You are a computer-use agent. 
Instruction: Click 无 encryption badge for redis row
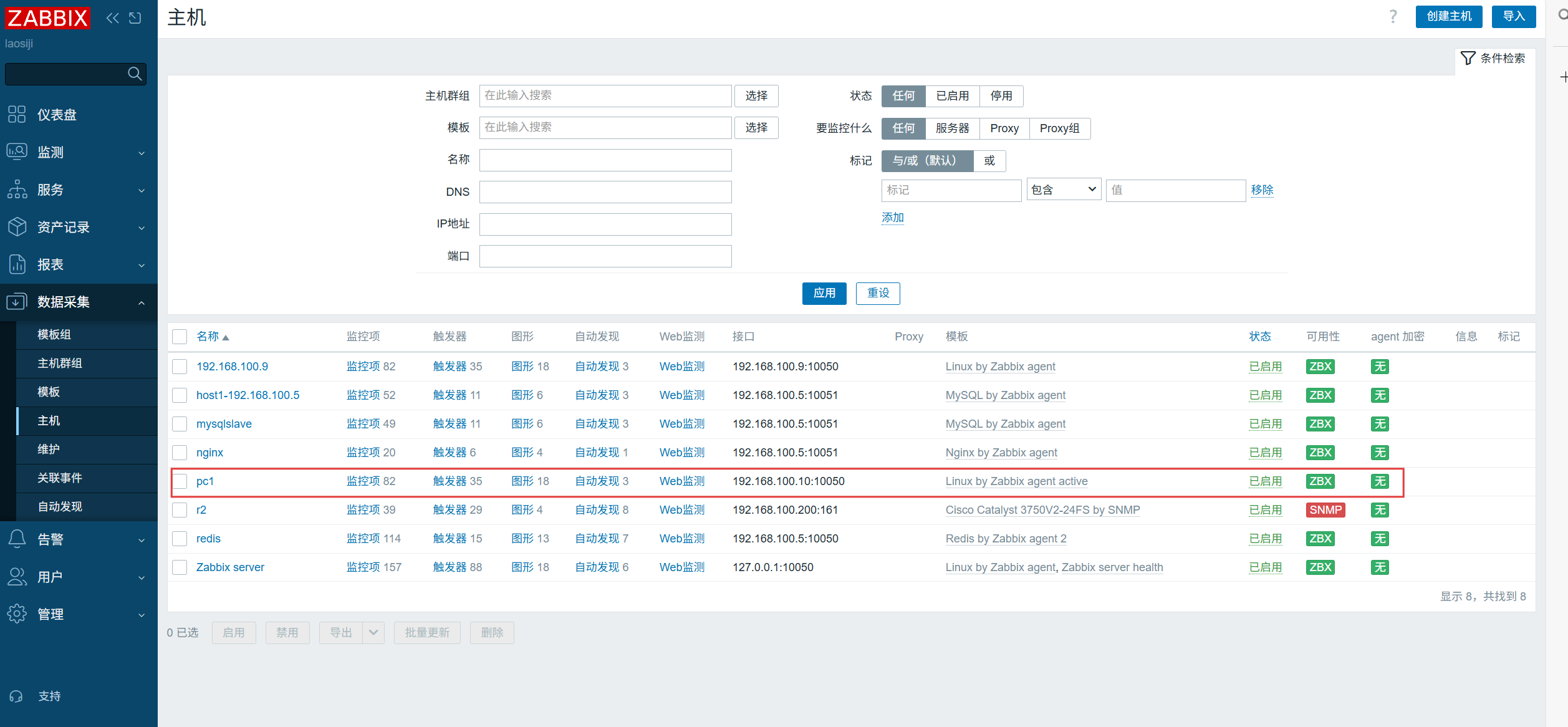coord(1380,539)
